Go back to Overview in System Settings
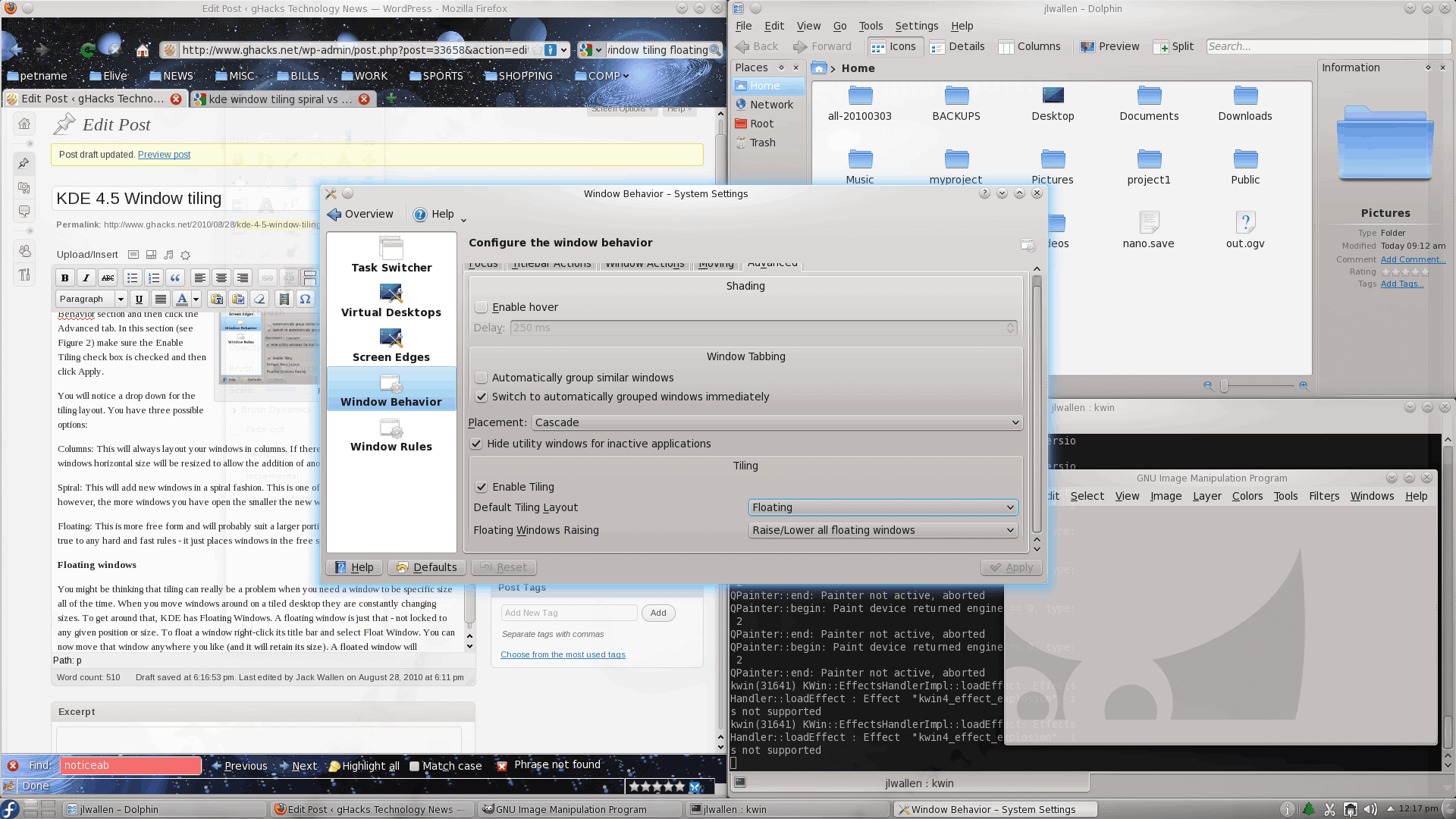Image resolution: width=1456 pixels, height=819 pixels. click(x=360, y=214)
